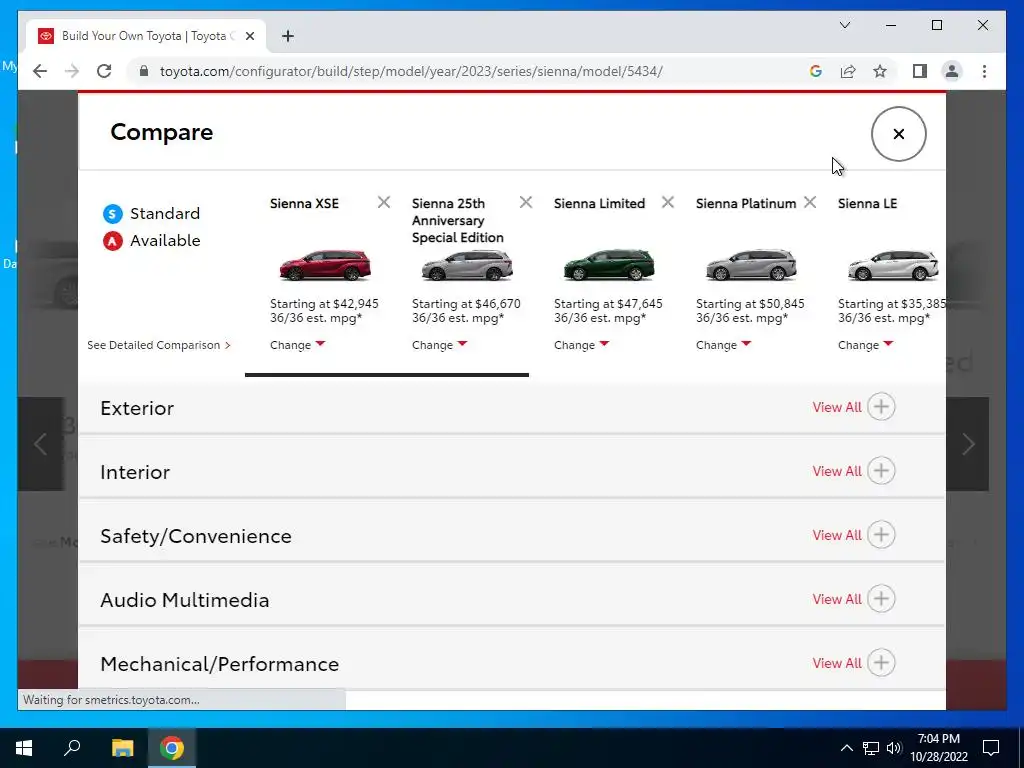This screenshot has height=768, width=1024.
Task: Open the Chrome profile avatar icon
Action: [x=952, y=71]
